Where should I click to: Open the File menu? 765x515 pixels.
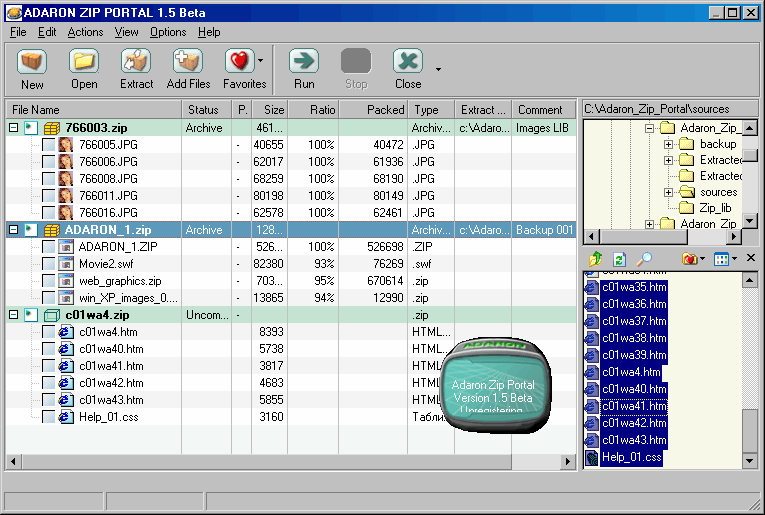[18, 32]
